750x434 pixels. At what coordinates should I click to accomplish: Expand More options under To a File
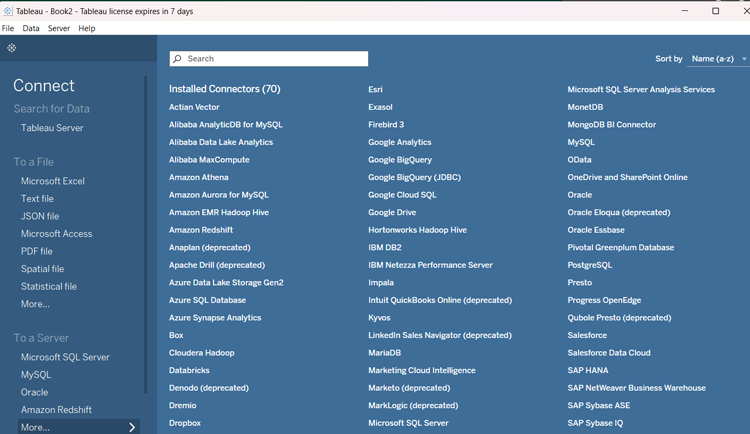click(35, 304)
